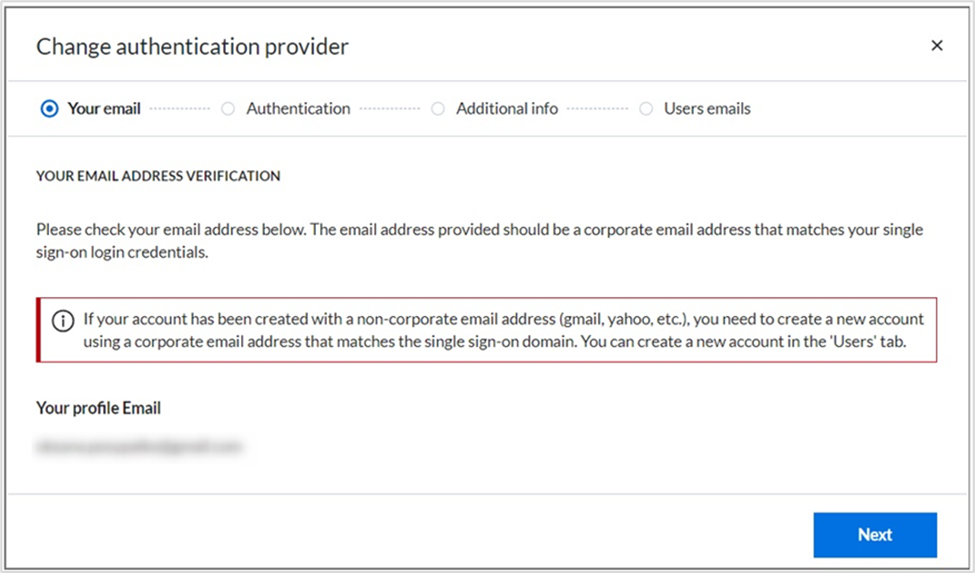The width and height of the screenshot is (975, 573).
Task: Jump to the Additional info step label
Action: click(507, 108)
